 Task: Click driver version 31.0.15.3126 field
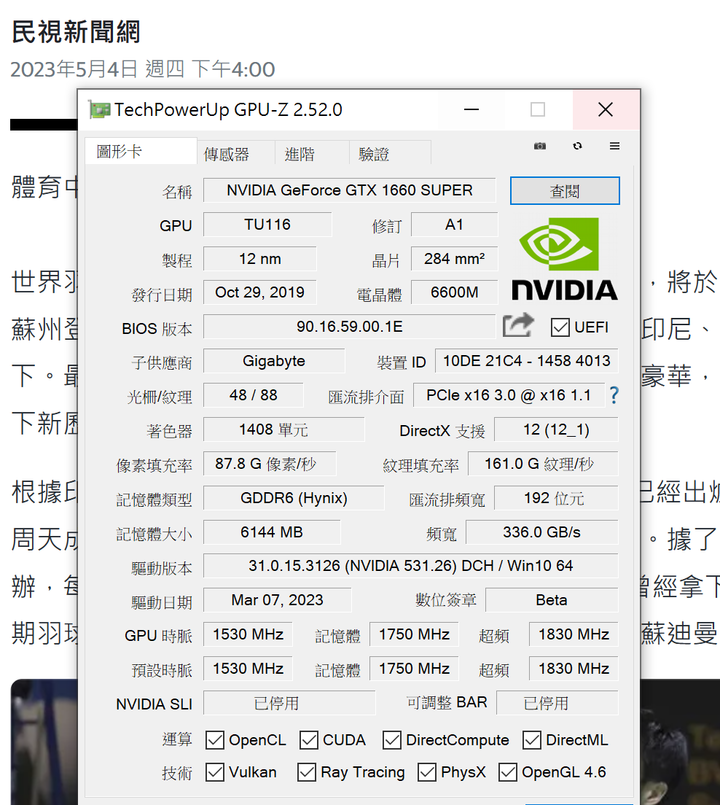411,566
